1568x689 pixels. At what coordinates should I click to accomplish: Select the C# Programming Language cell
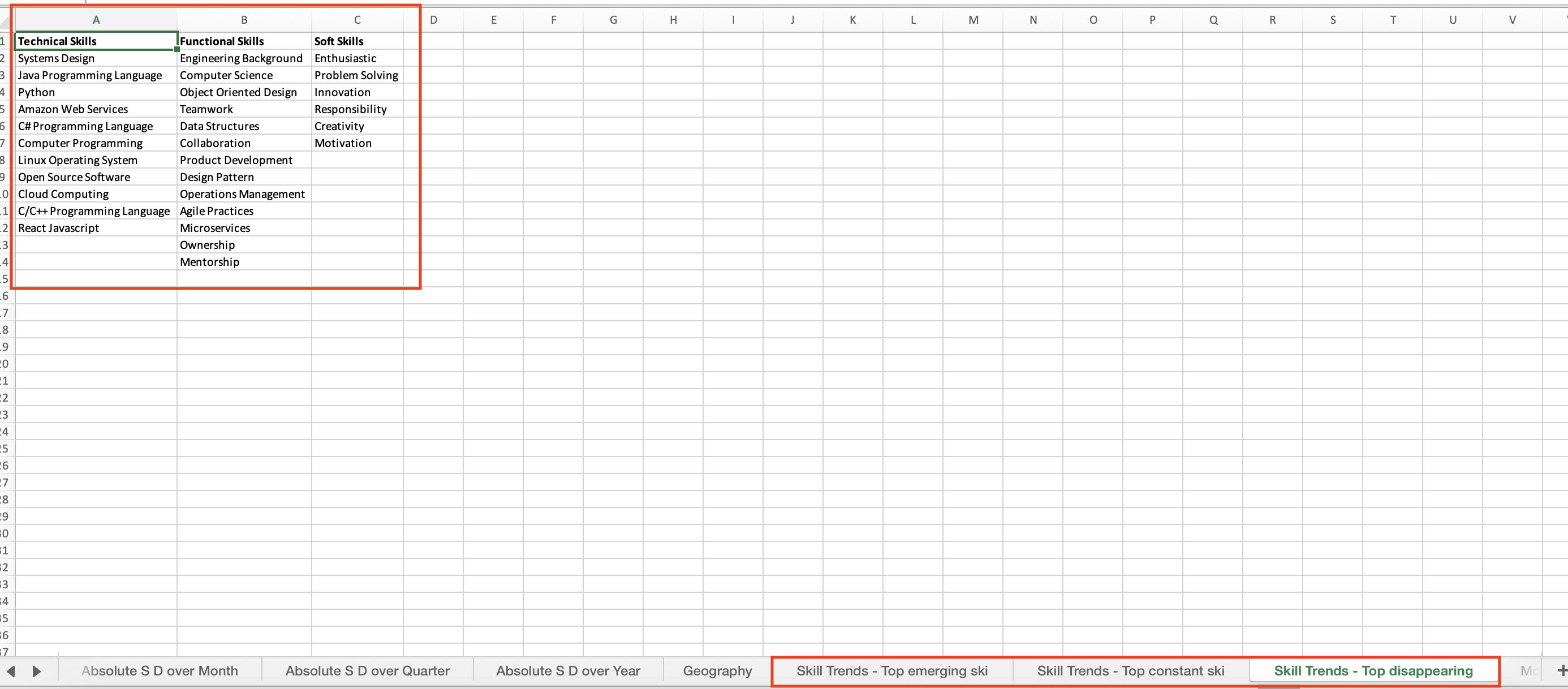[x=96, y=126]
